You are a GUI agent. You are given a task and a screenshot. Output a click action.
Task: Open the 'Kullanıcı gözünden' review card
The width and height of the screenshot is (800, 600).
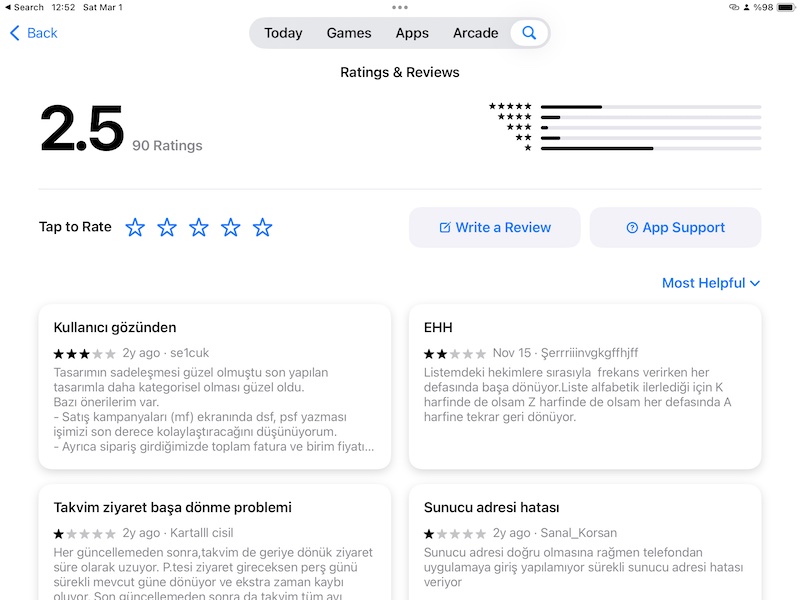pyautogui.click(x=215, y=387)
